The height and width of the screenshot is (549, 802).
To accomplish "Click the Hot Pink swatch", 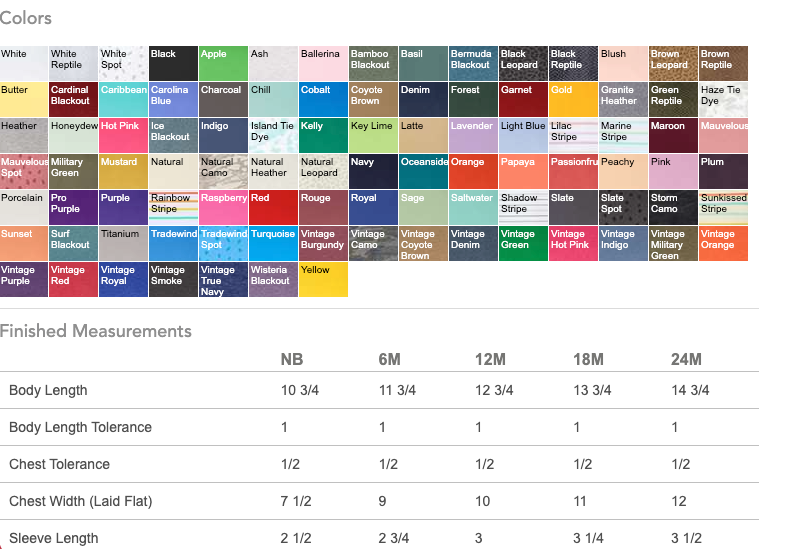I will coord(123,136).
